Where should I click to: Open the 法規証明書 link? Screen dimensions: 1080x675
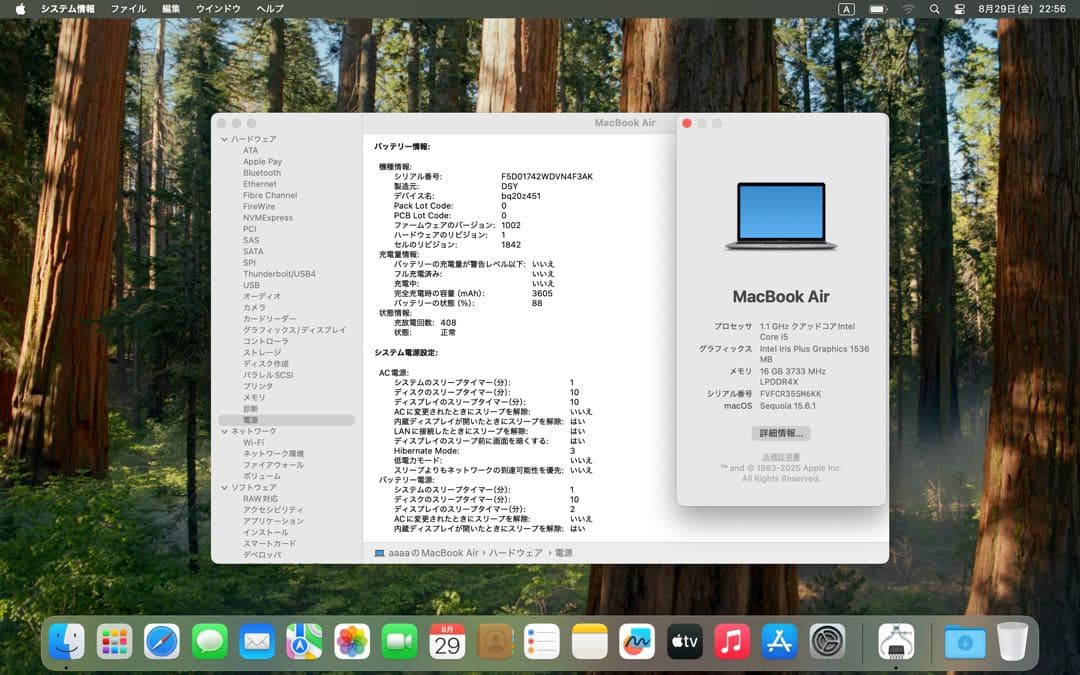click(x=780, y=455)
